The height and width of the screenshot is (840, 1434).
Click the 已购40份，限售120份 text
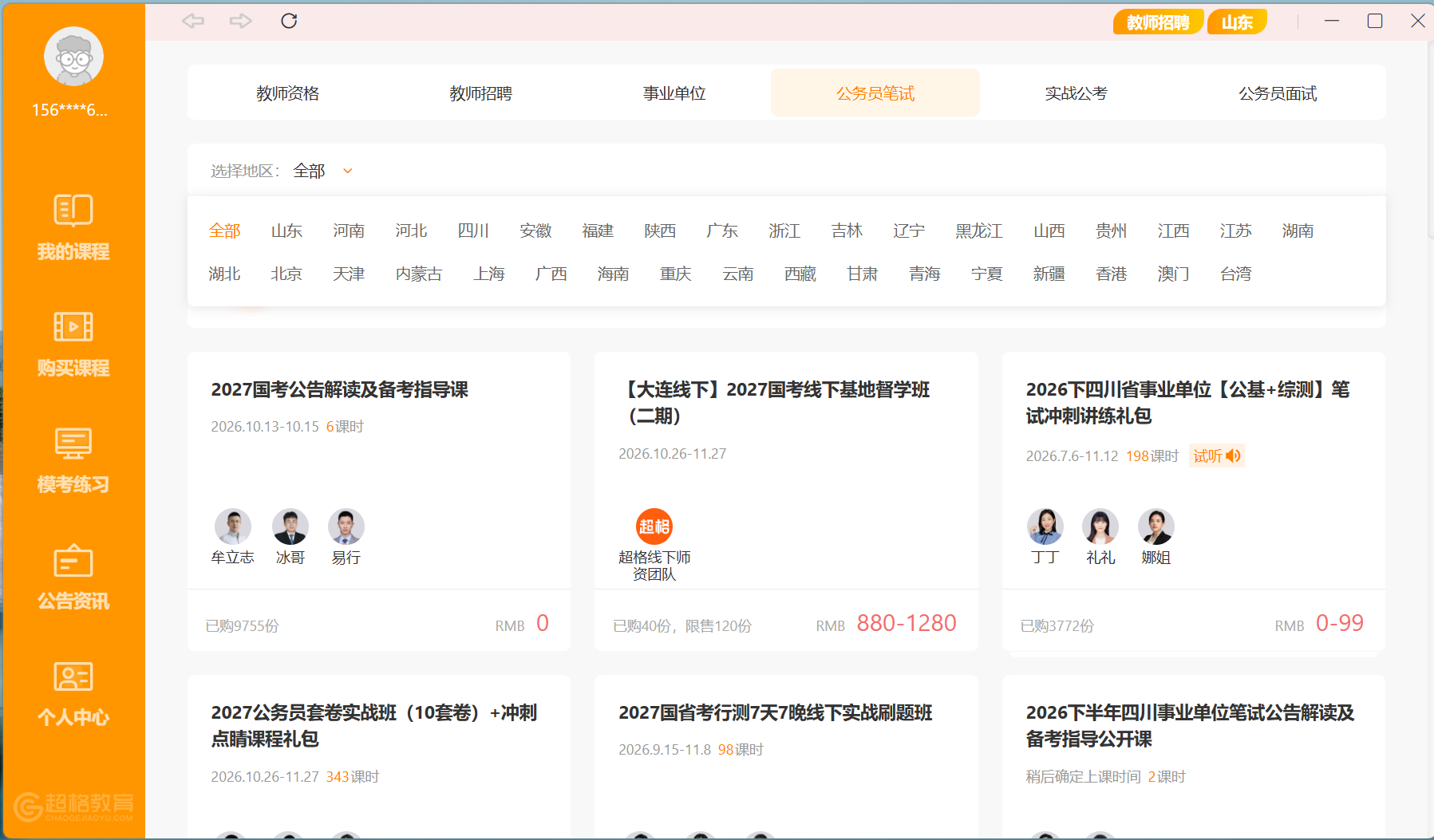[682, 626]
